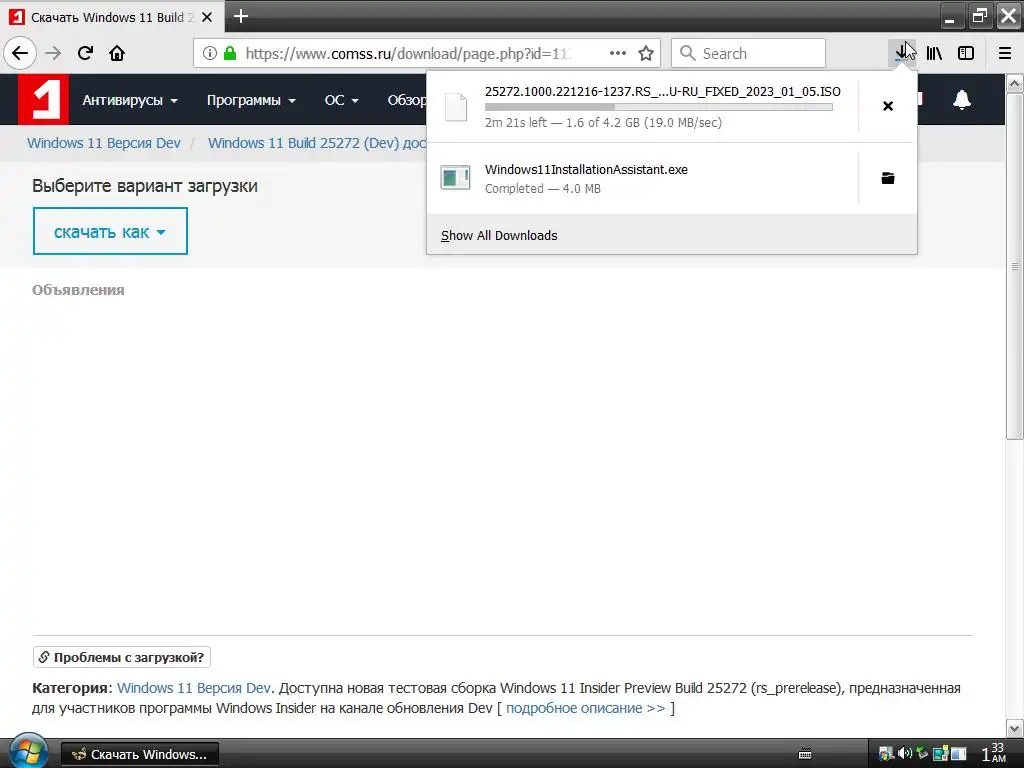Click the taskbar clock
Screen dimensions: 1024x768
pos(994,753)
